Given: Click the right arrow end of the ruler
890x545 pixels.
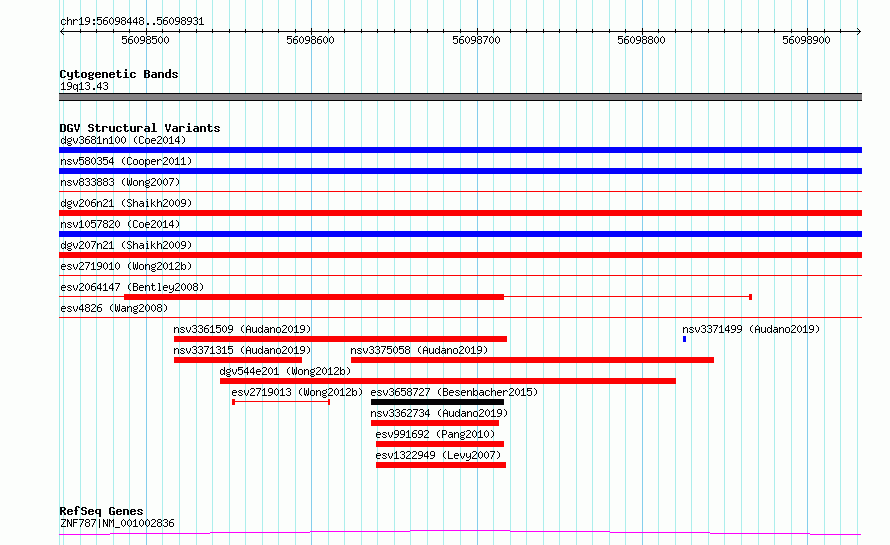Looking at the screenshot, I should coord(859,32).
